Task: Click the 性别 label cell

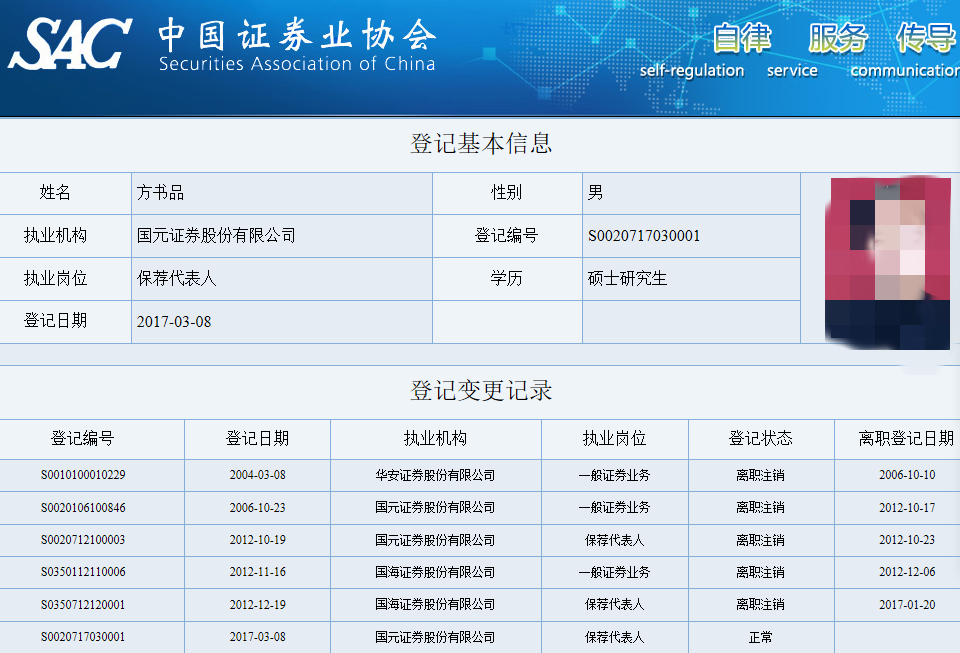Action: pyautogui.click(x=507, y=193)
